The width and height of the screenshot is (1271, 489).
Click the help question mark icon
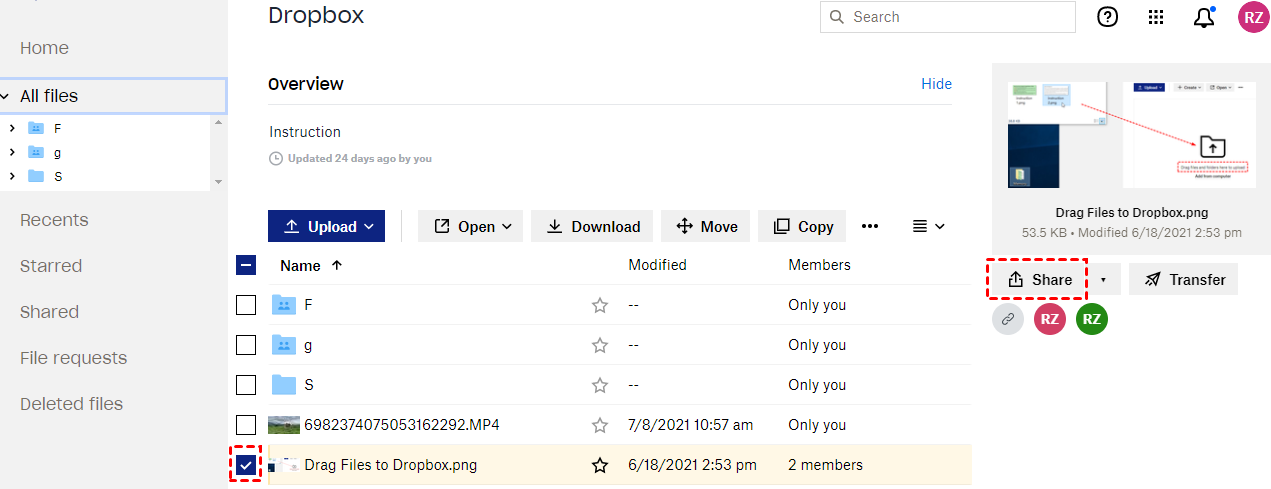[x=1108, y=17]
